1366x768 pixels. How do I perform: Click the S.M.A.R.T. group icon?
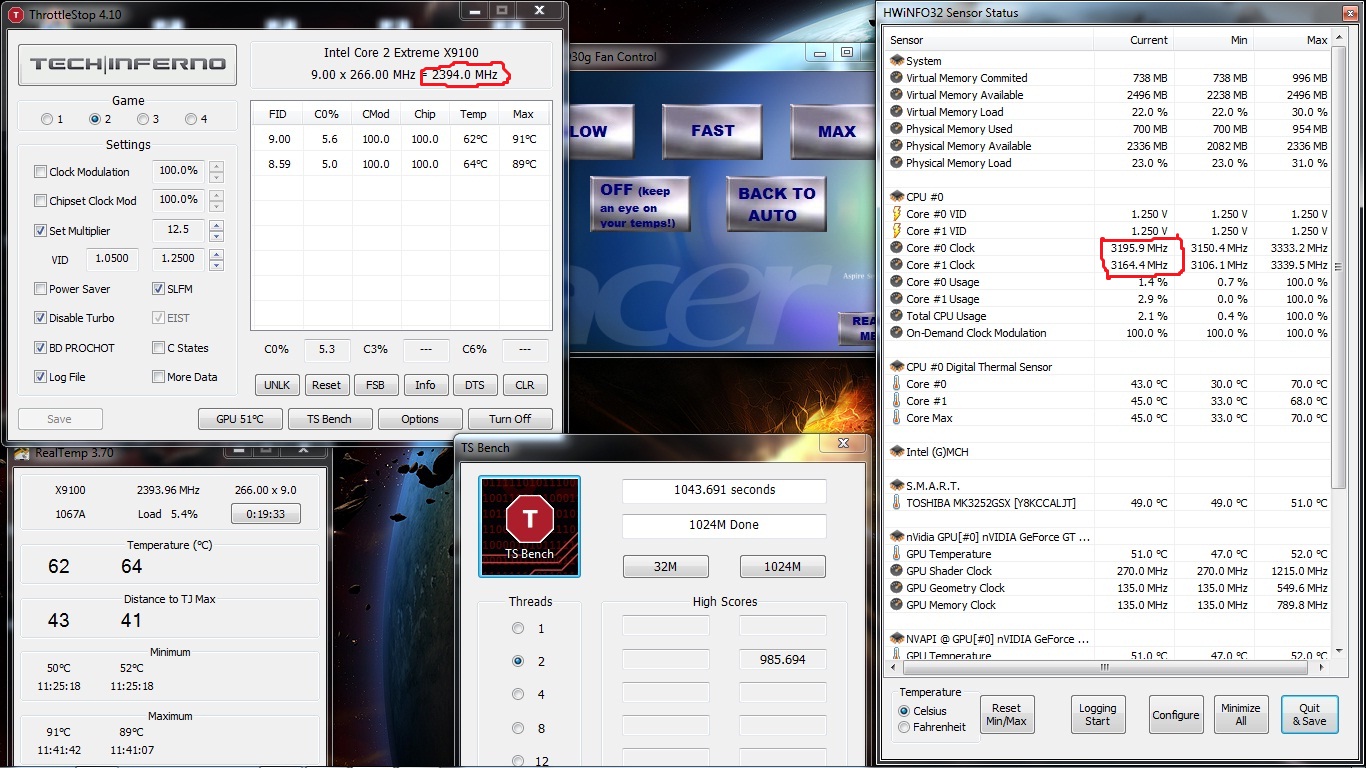pyautogui.click(x=897, y=486)
